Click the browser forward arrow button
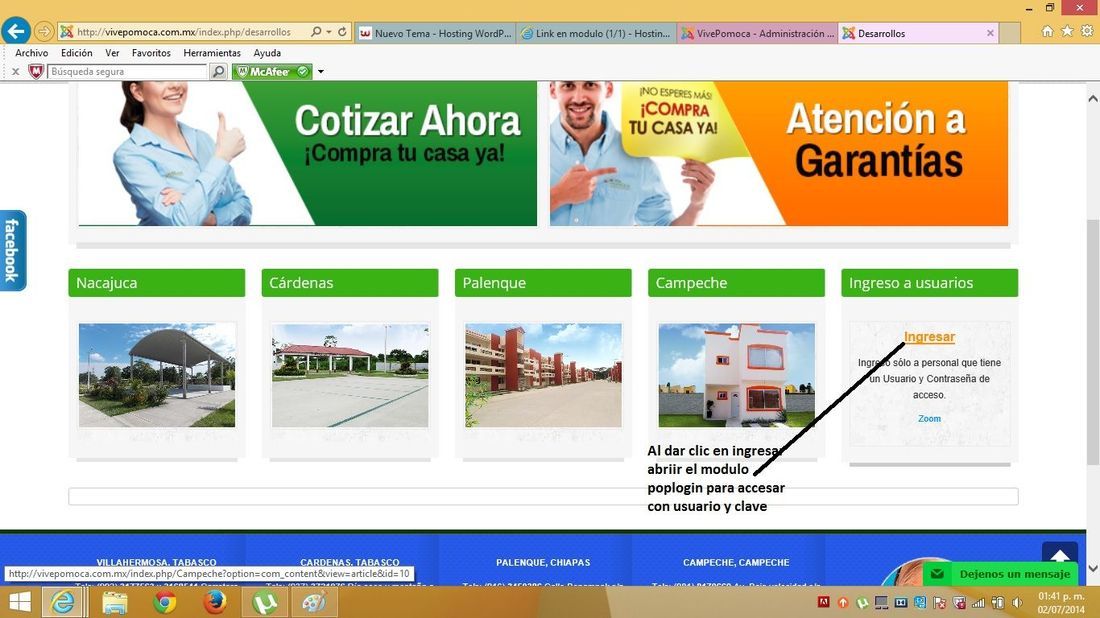This screenshot has width=1100, height=618. (x=43, y=32)
